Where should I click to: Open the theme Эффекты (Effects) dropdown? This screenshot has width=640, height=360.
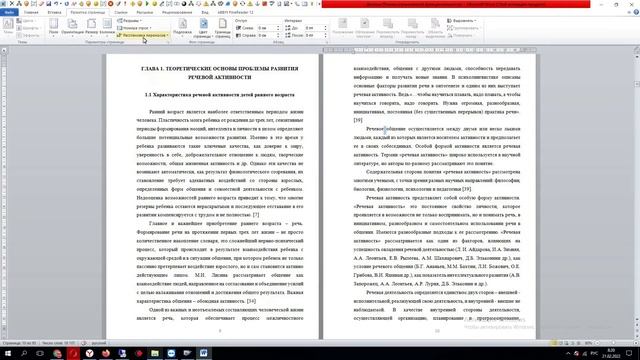[x=28, y=35]
